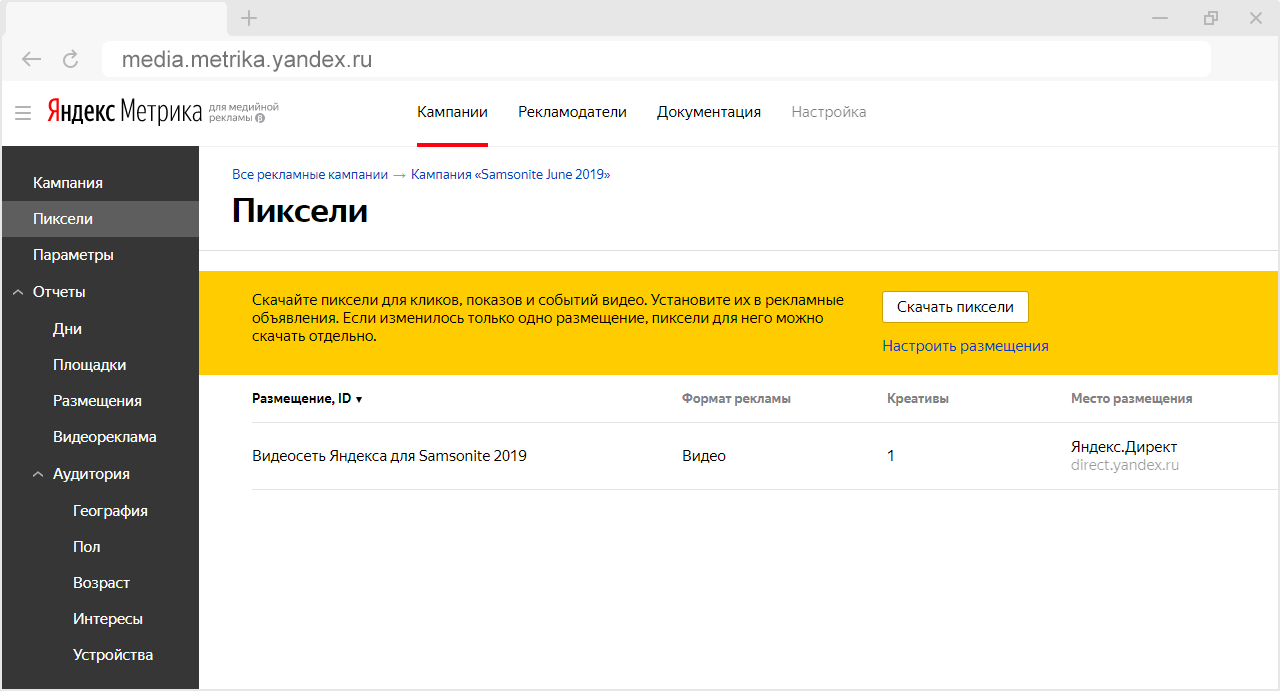Open the hamburger menu icon
This screenshot has height=691, width=1280.
[x=23, y=113]
